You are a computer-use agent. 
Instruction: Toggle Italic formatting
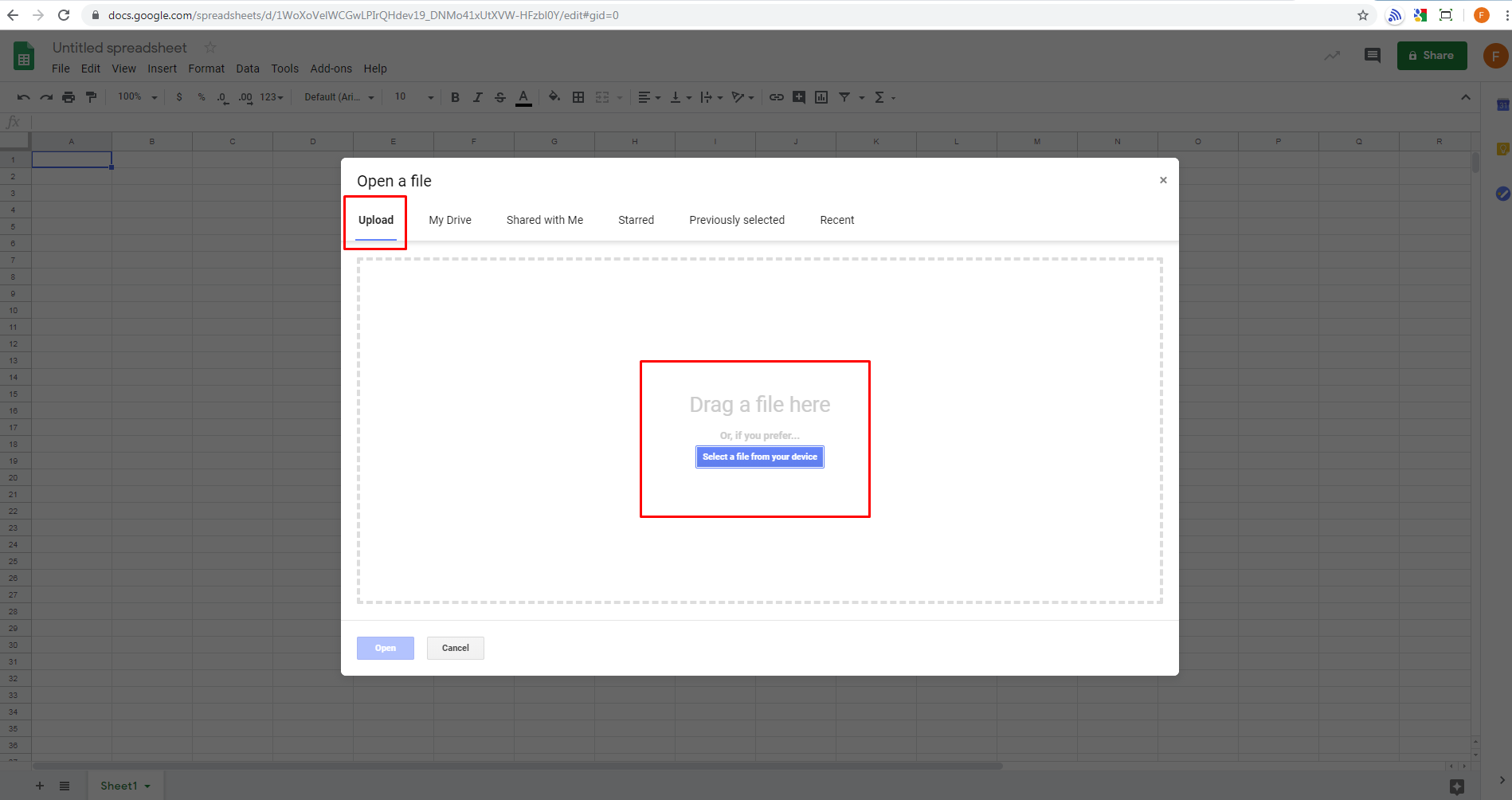[x=477, y=97]
